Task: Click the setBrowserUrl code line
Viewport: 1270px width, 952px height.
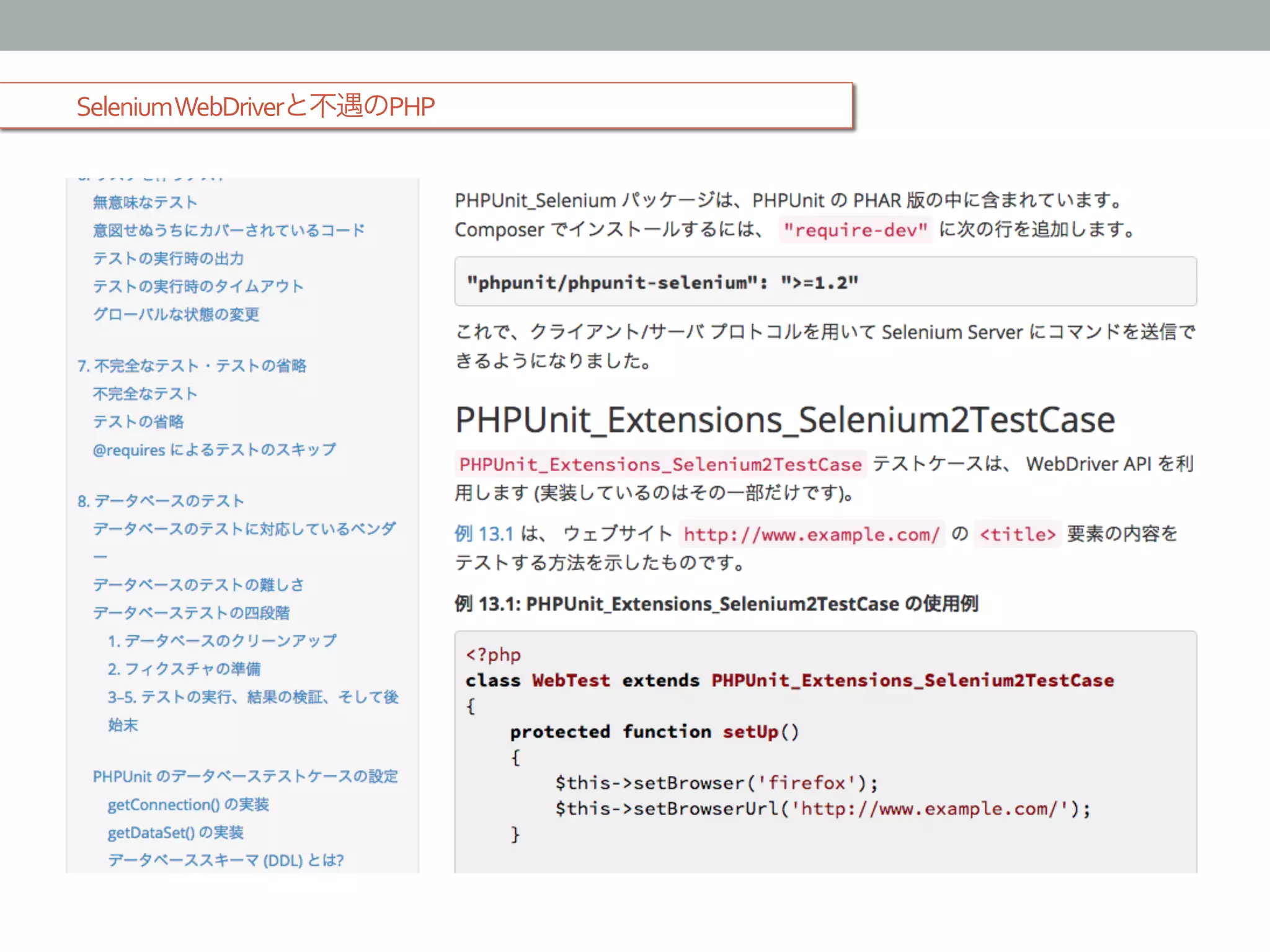Action: [823, 809]
